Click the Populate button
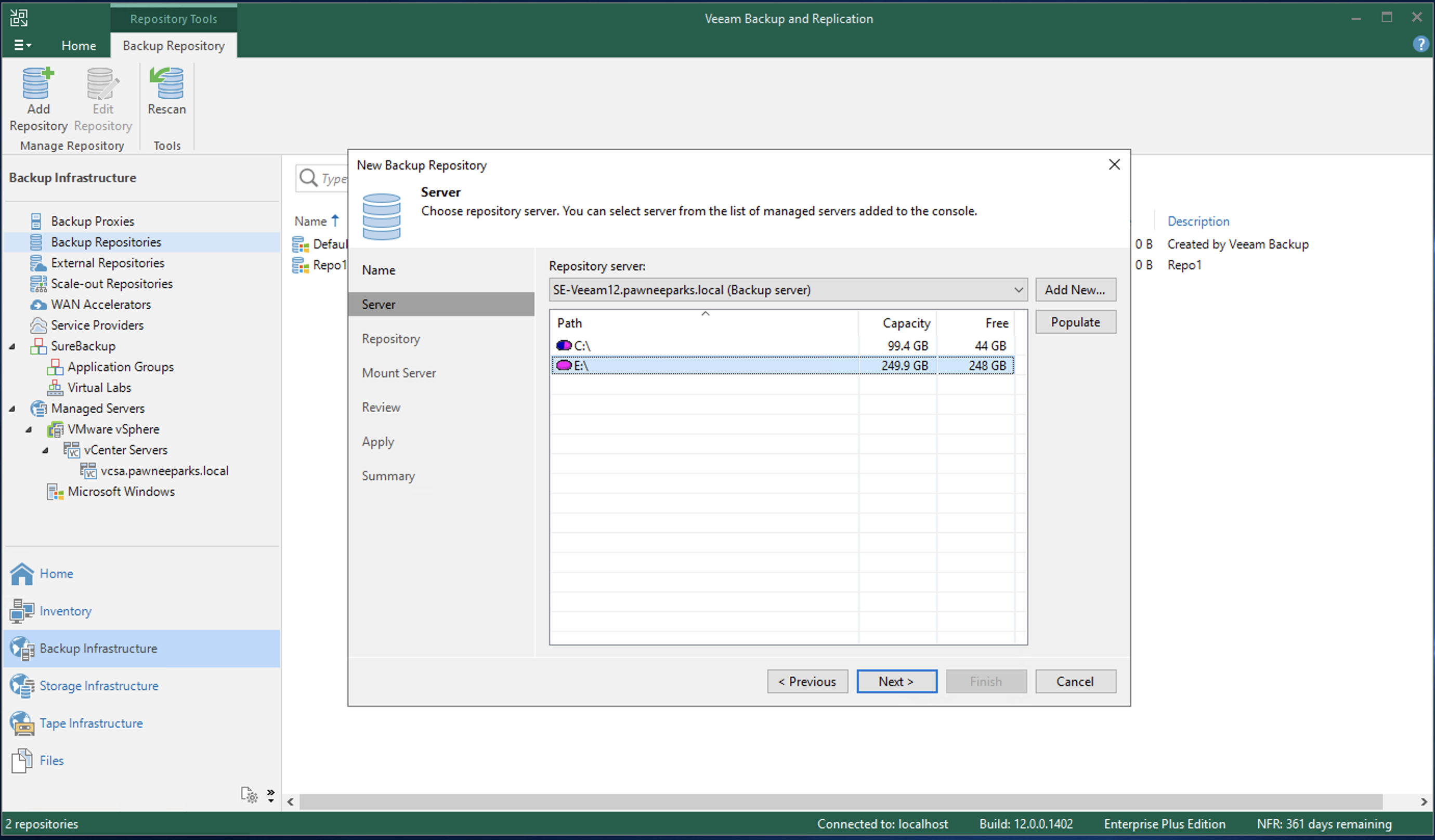Image resolution: width=1435 pixels, height=840 pixels. (x=1075, y=322)
